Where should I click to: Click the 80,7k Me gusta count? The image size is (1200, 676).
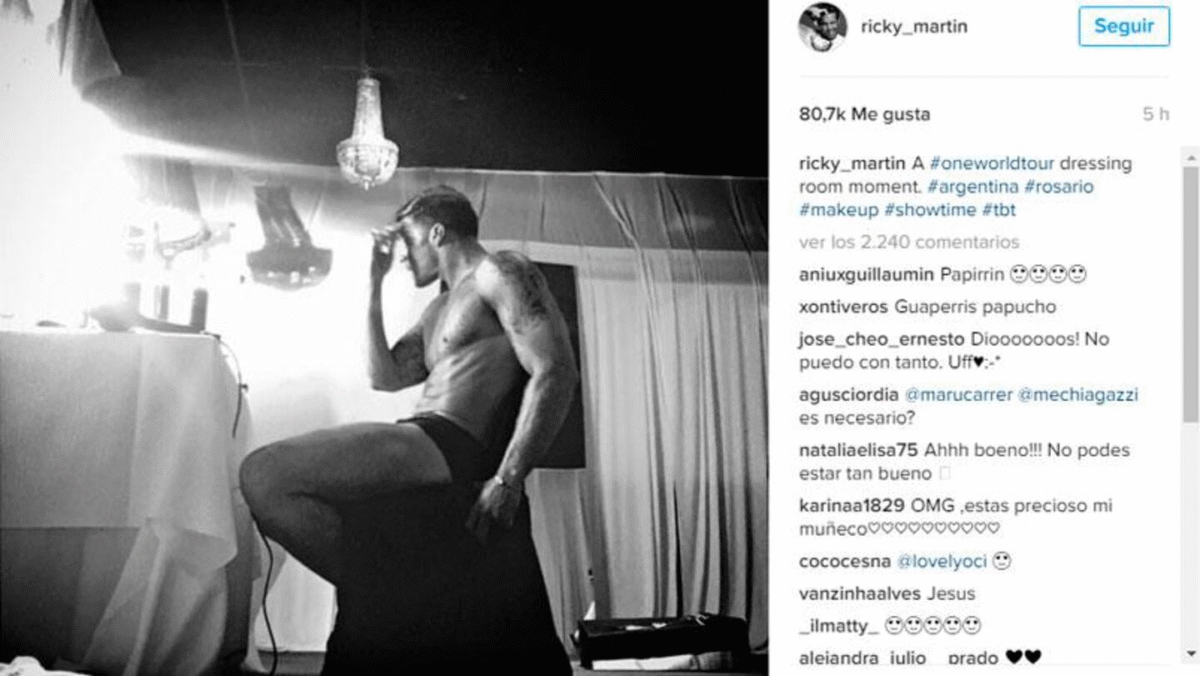[864, 114]
